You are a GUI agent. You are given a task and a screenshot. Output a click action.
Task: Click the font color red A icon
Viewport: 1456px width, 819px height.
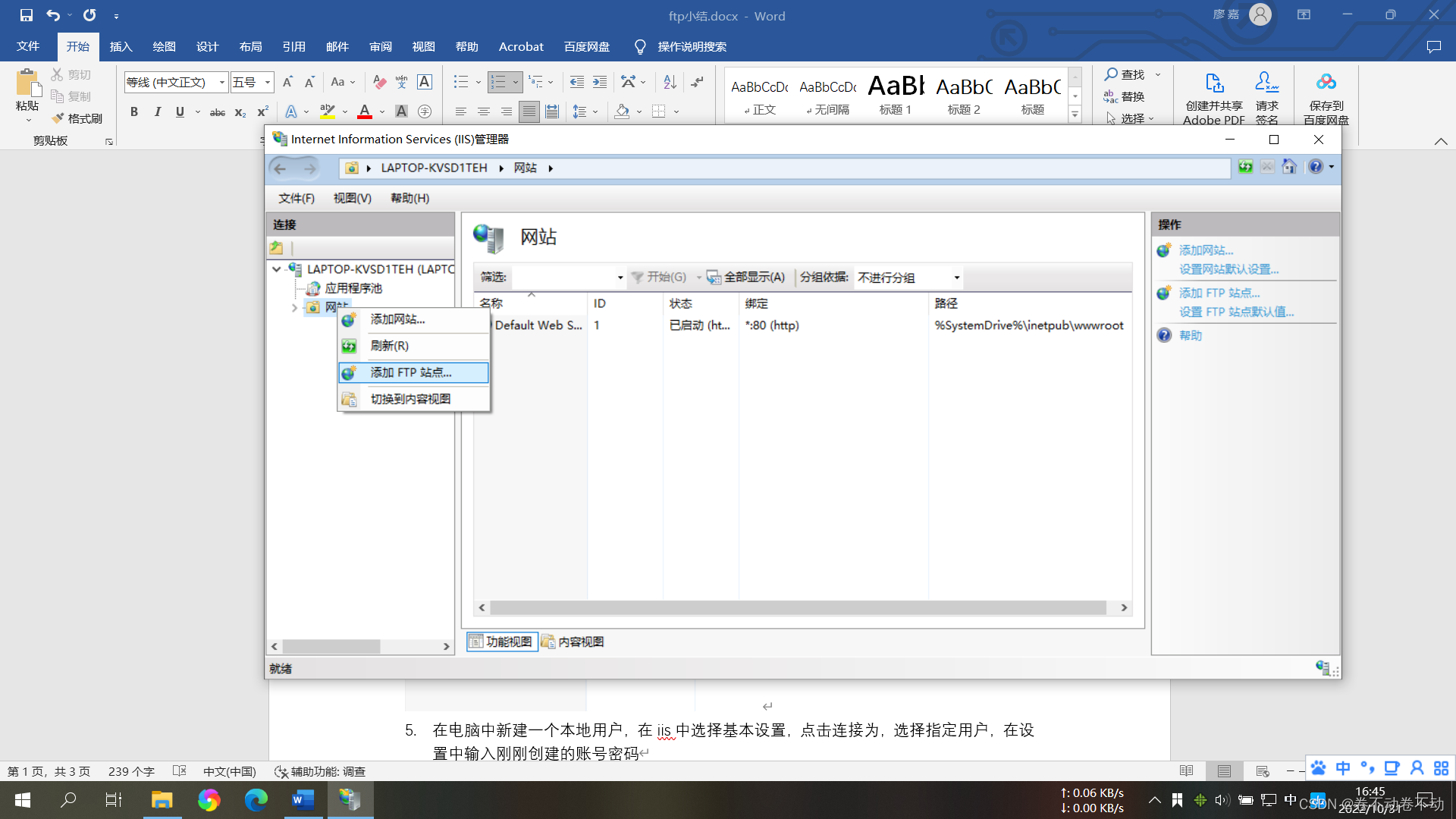[x=365, y=112]
